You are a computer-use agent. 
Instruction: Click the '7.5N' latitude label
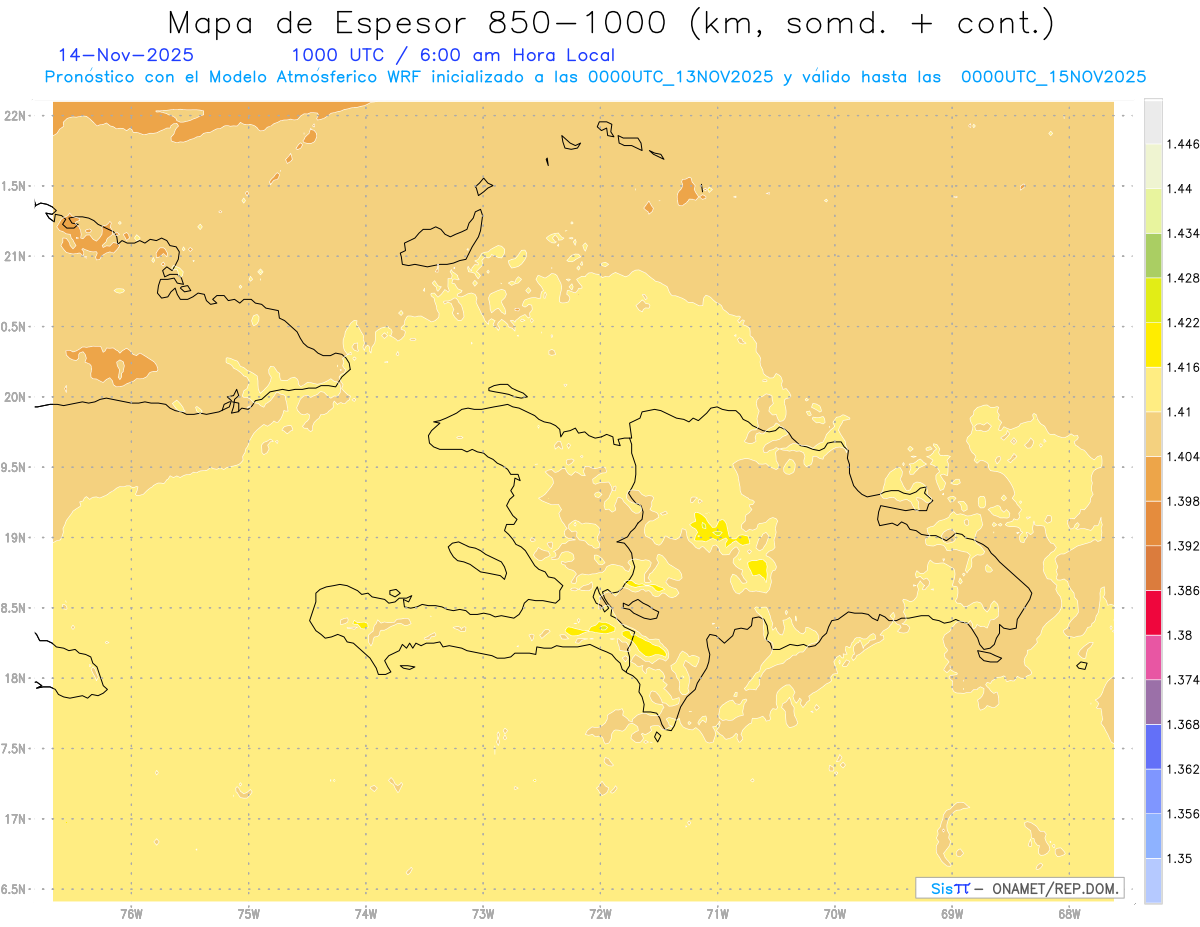pyautogui.click(x=15, y=749)
